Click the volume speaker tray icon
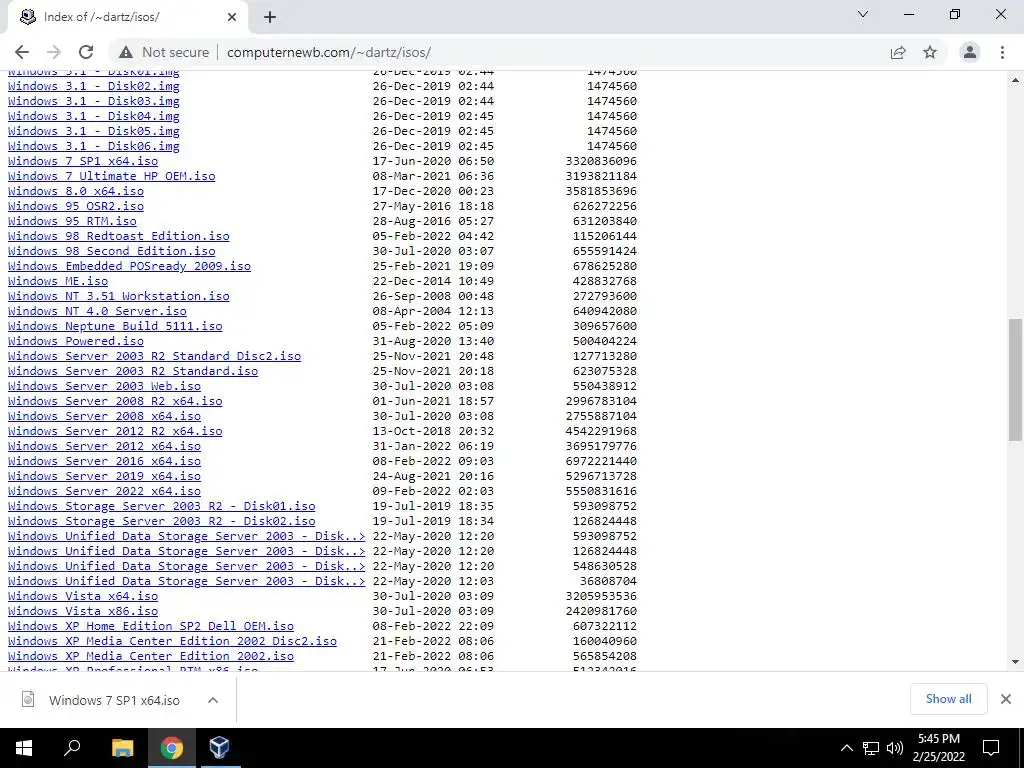Screen dimensions: 1024x768 coord(895,748)
